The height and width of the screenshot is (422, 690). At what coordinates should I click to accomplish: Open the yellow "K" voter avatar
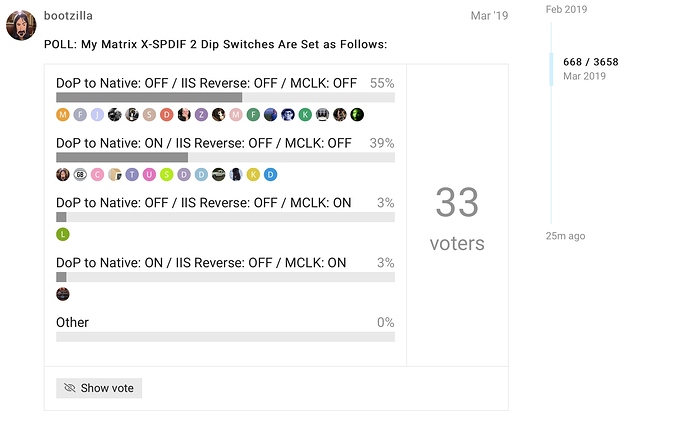point(253,174)
